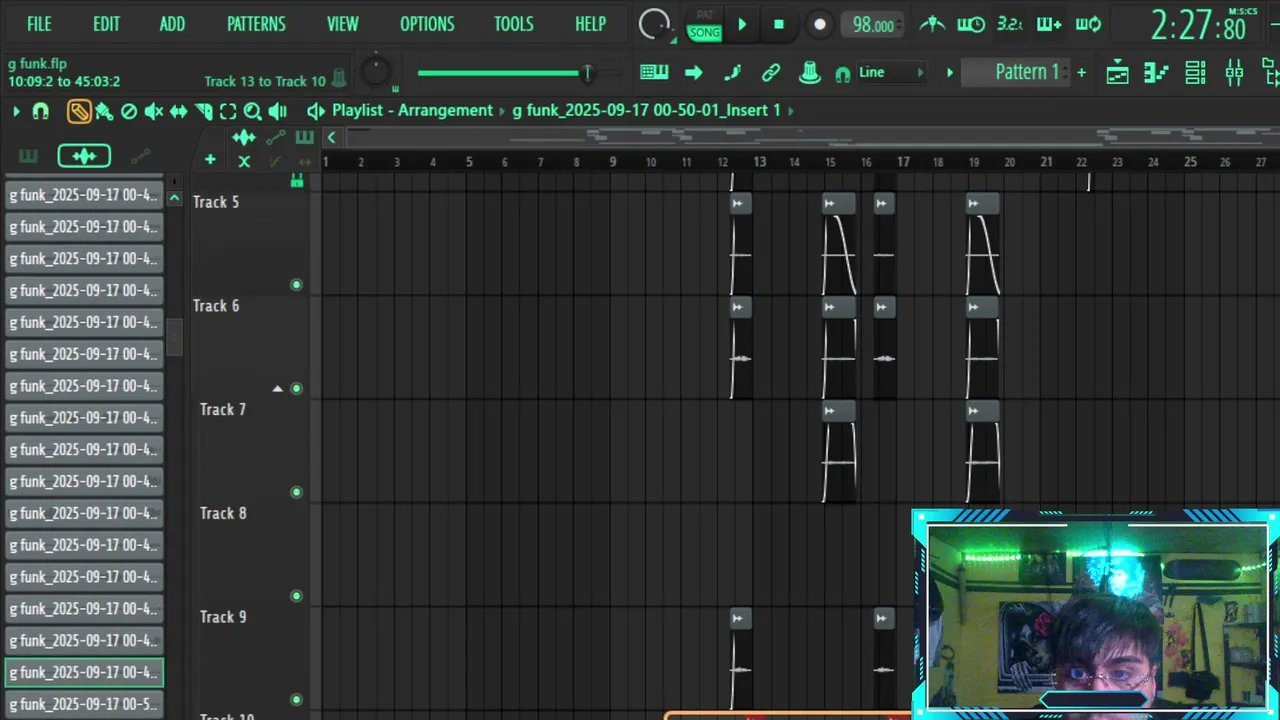Viewport: 1280px width, 720px height.
Task: Toggle Track 6 mute switch
Action: pyautogui.click(x=296, y=388)
